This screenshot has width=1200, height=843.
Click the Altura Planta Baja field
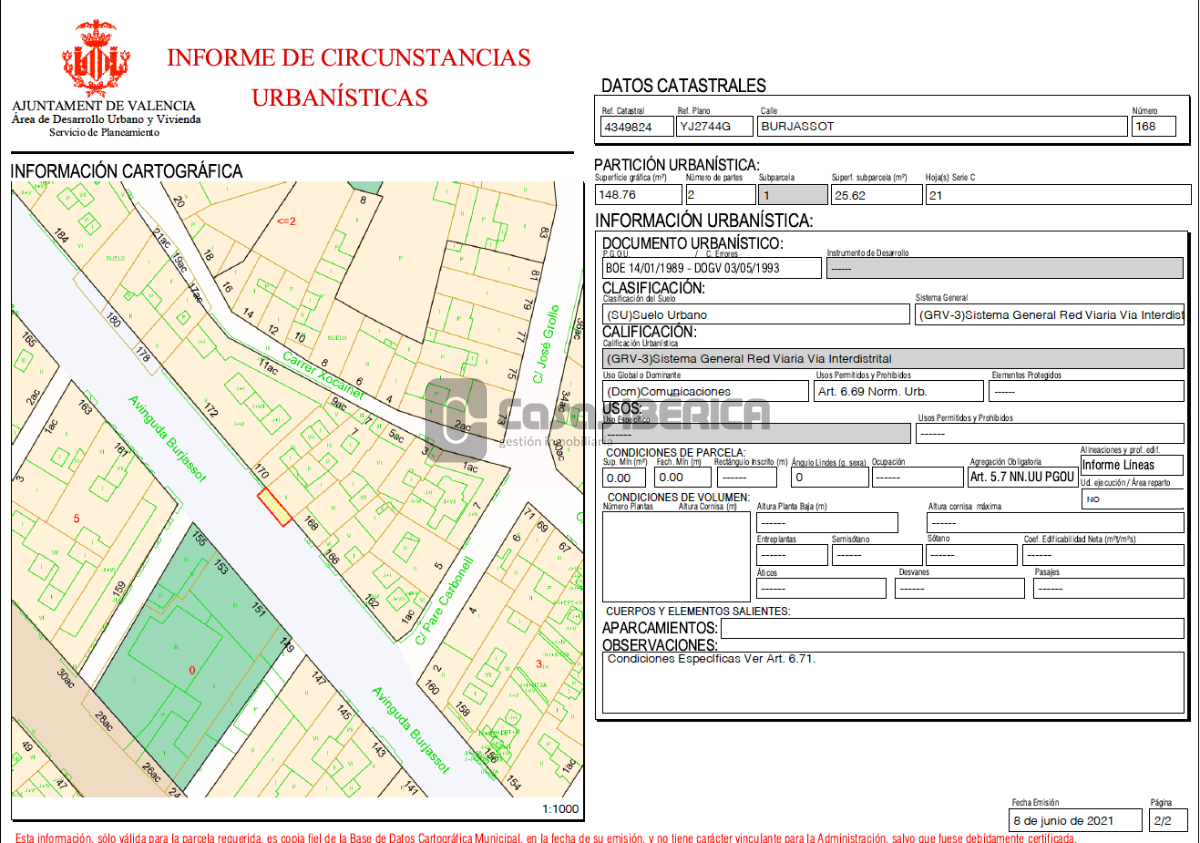click(827, 522)
